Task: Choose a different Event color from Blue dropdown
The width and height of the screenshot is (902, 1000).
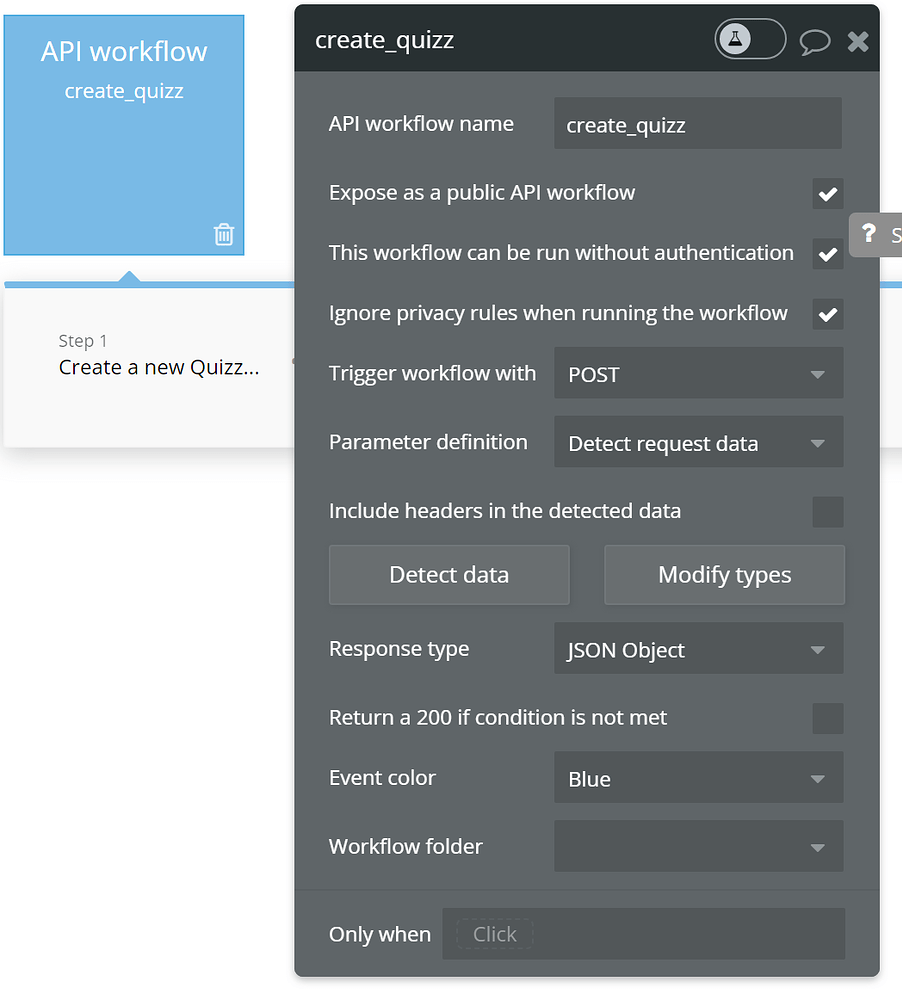Action: pyautogui.click(x=699, y=777)
